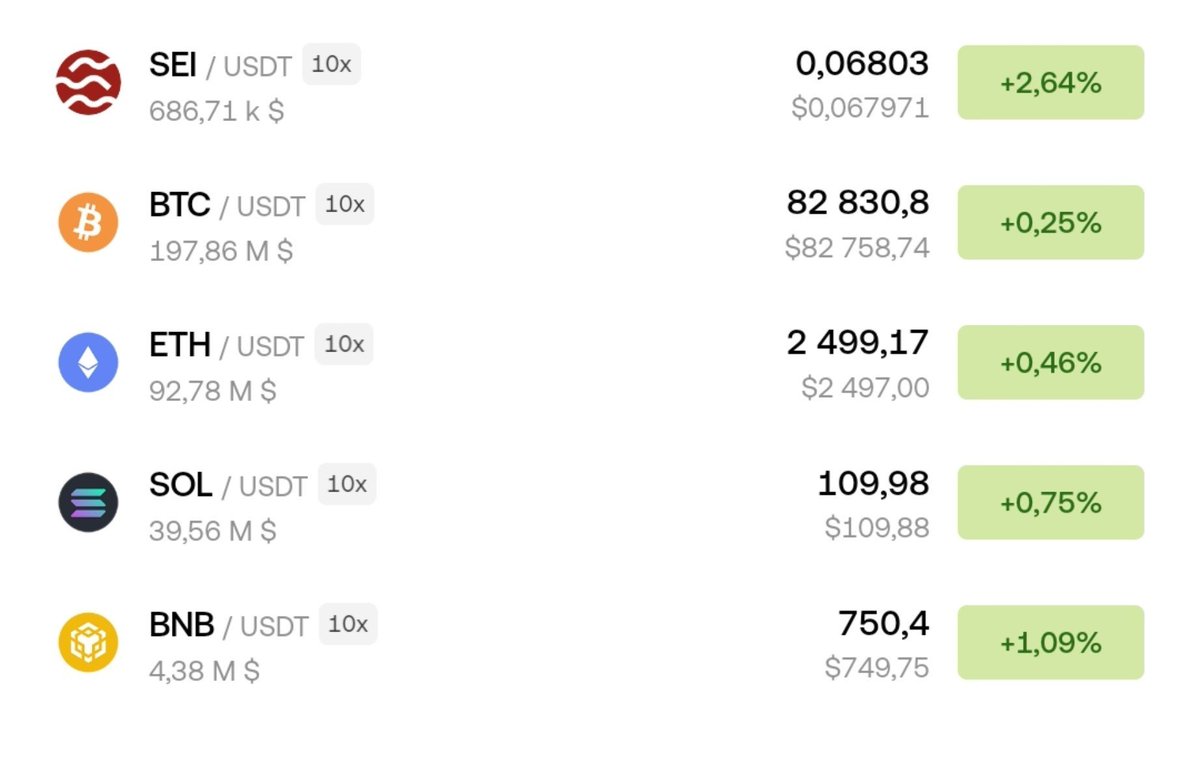Click the SEI coin logo icon
This screenshot has height=765, width=1200.
click(88, 82)
